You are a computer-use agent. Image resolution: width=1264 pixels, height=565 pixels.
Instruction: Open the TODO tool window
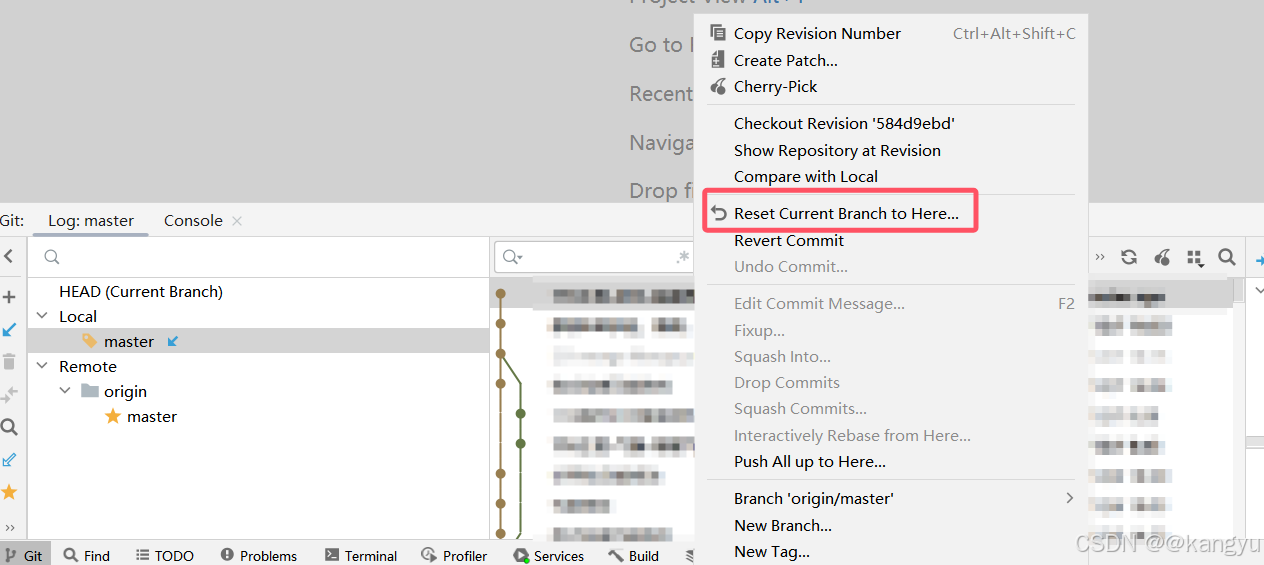point(165,555)
